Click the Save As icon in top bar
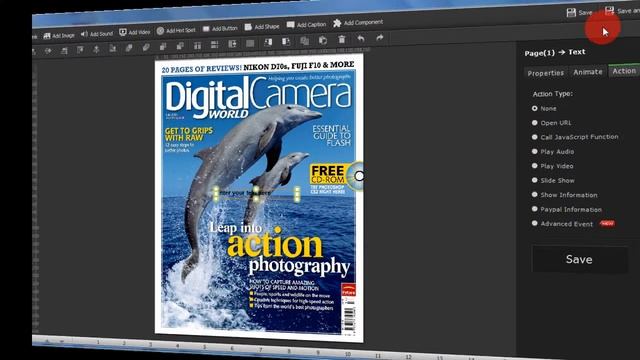640x360 pixels. (609, 11)
